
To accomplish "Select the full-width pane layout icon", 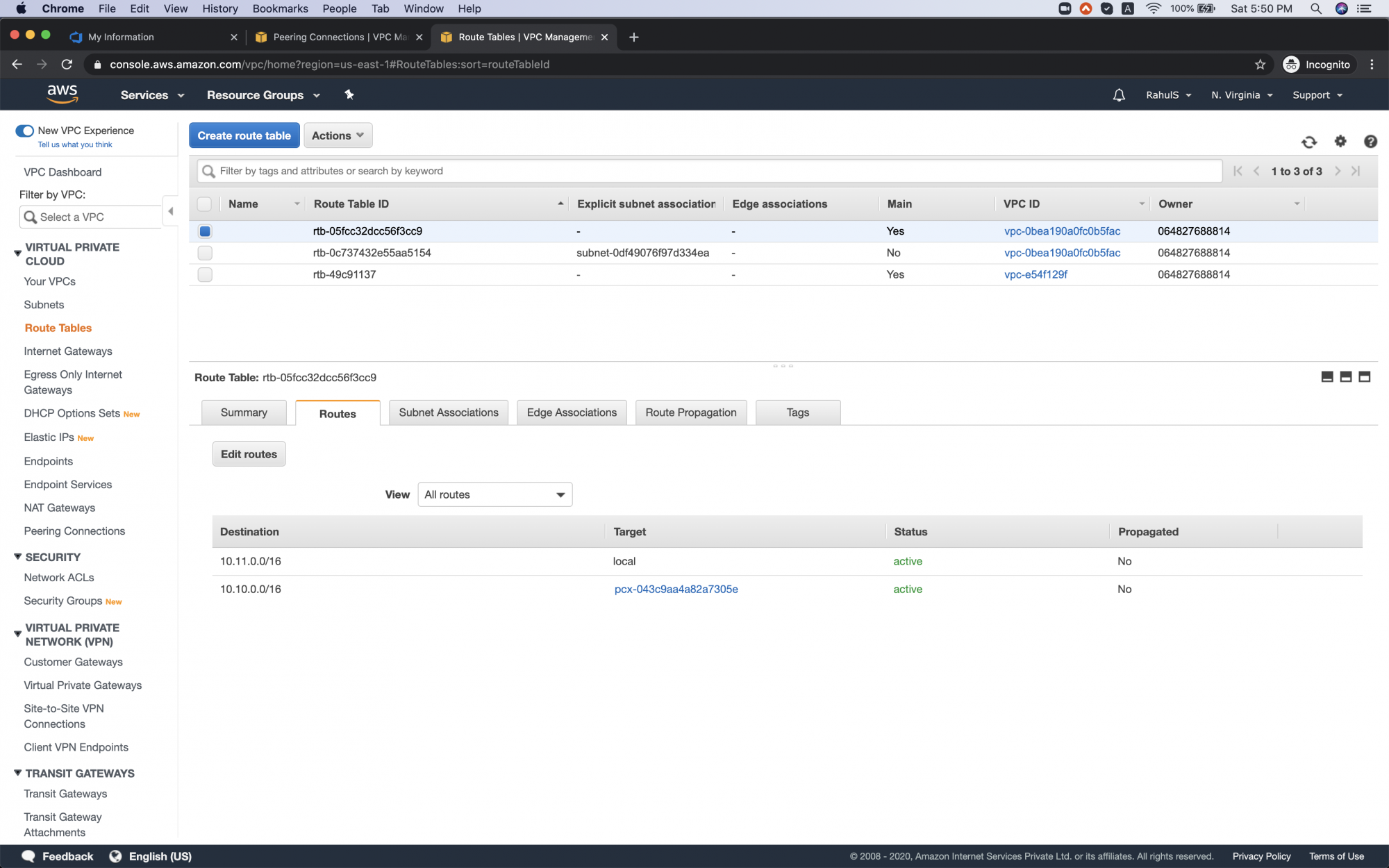I will point(1364,376).
